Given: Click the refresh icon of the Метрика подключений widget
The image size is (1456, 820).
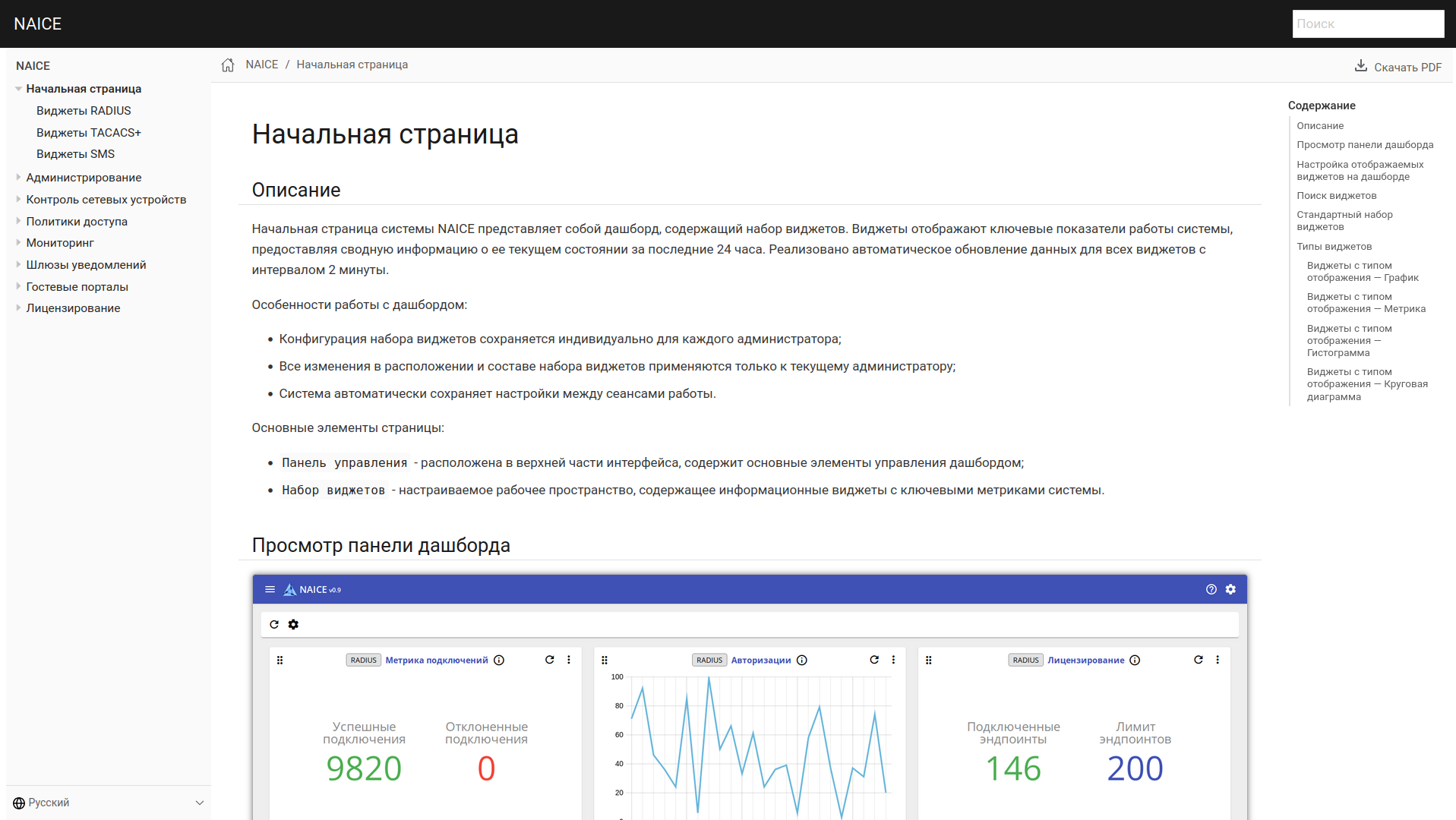Looking at the screenshot, I should pos(550,660).
